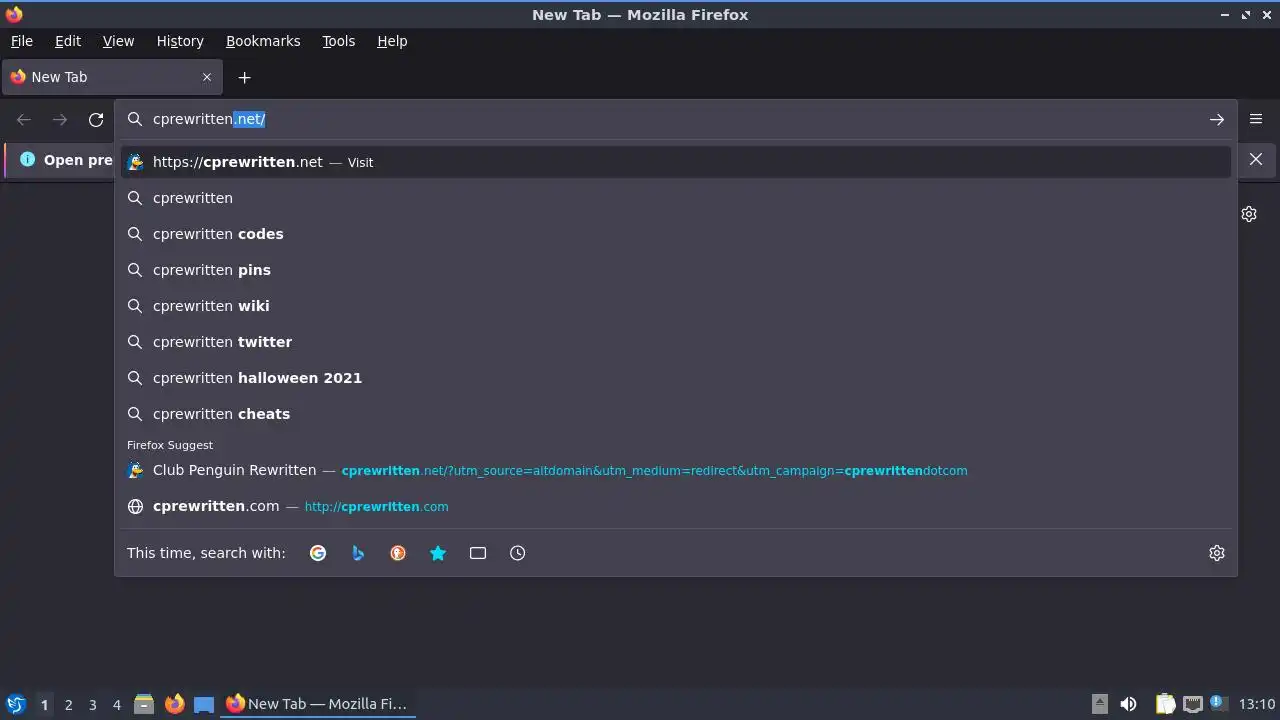This screenshot has width=1280, height=720.
Task: Open the File menu
Action: 21,41
